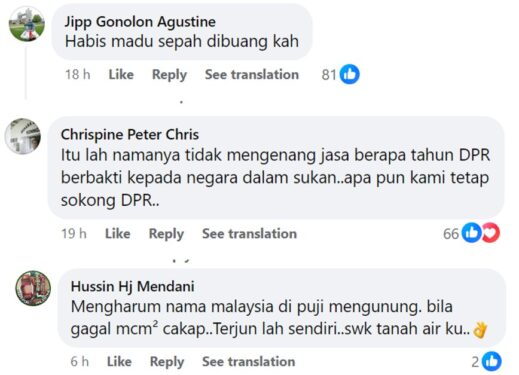Click the blue like reaction beside 66
This screenshot has height=375, width=519.
(x=471, y=232)
